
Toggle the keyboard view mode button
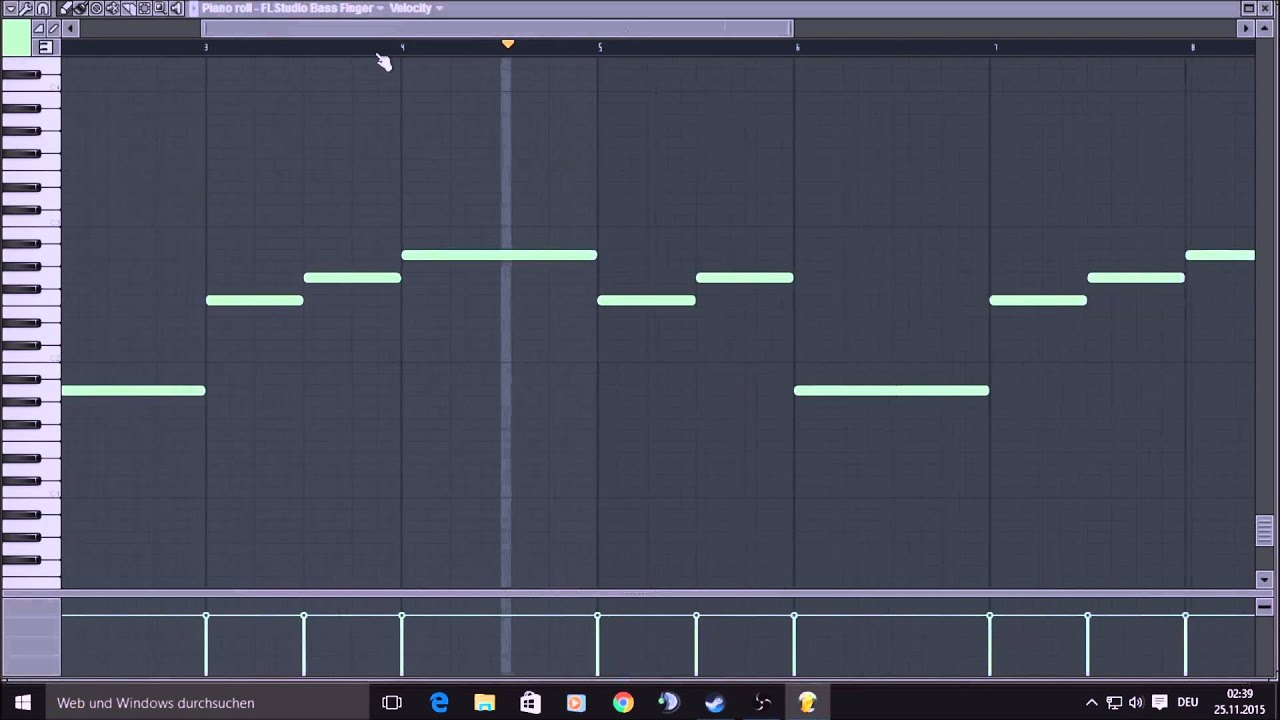click(x=45, y=47)
